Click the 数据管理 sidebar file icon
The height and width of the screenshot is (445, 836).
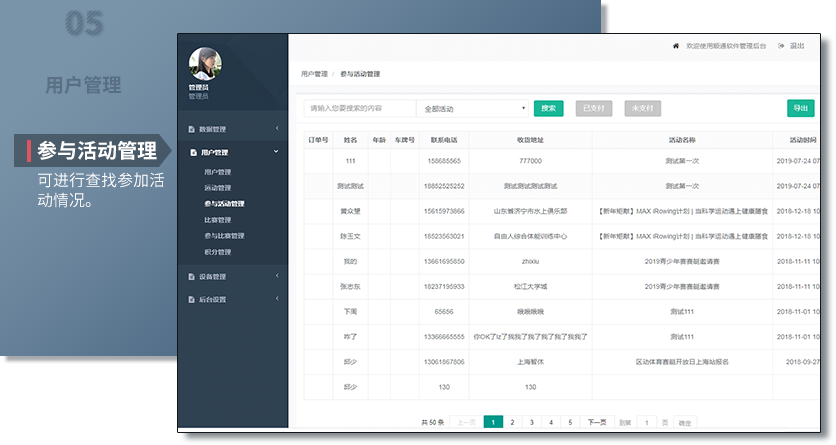tap(192, 129)
